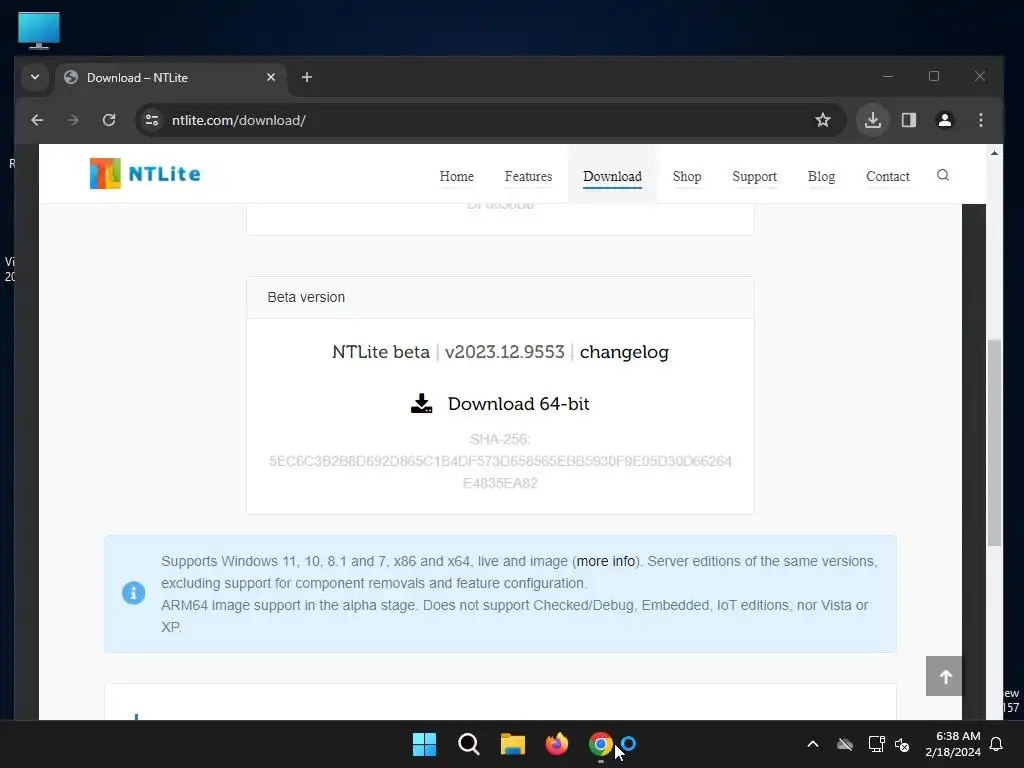Open a new tab with the plus button
1024x768 pixels.
click(x=307, y=77)
